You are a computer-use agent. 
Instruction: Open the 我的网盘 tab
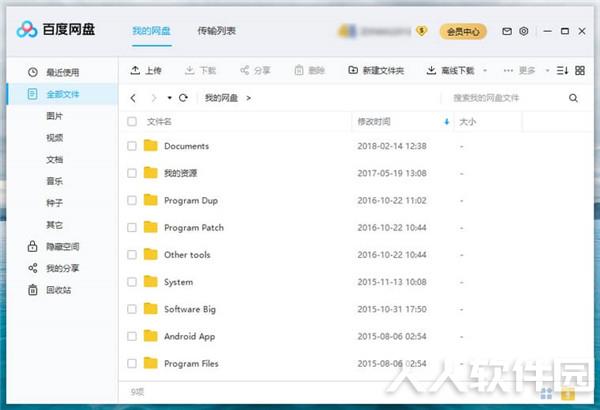(152, 31)
